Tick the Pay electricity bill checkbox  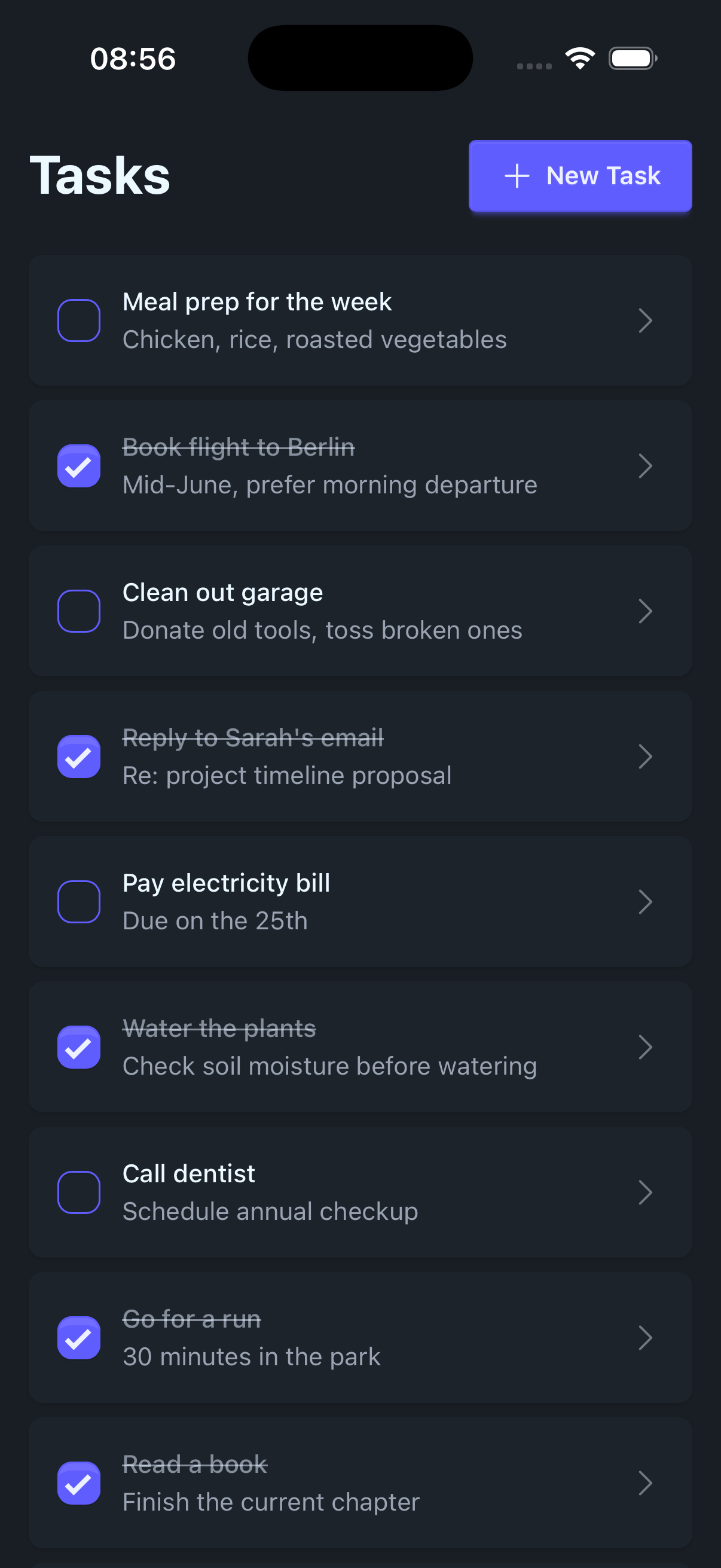[79, 901]
